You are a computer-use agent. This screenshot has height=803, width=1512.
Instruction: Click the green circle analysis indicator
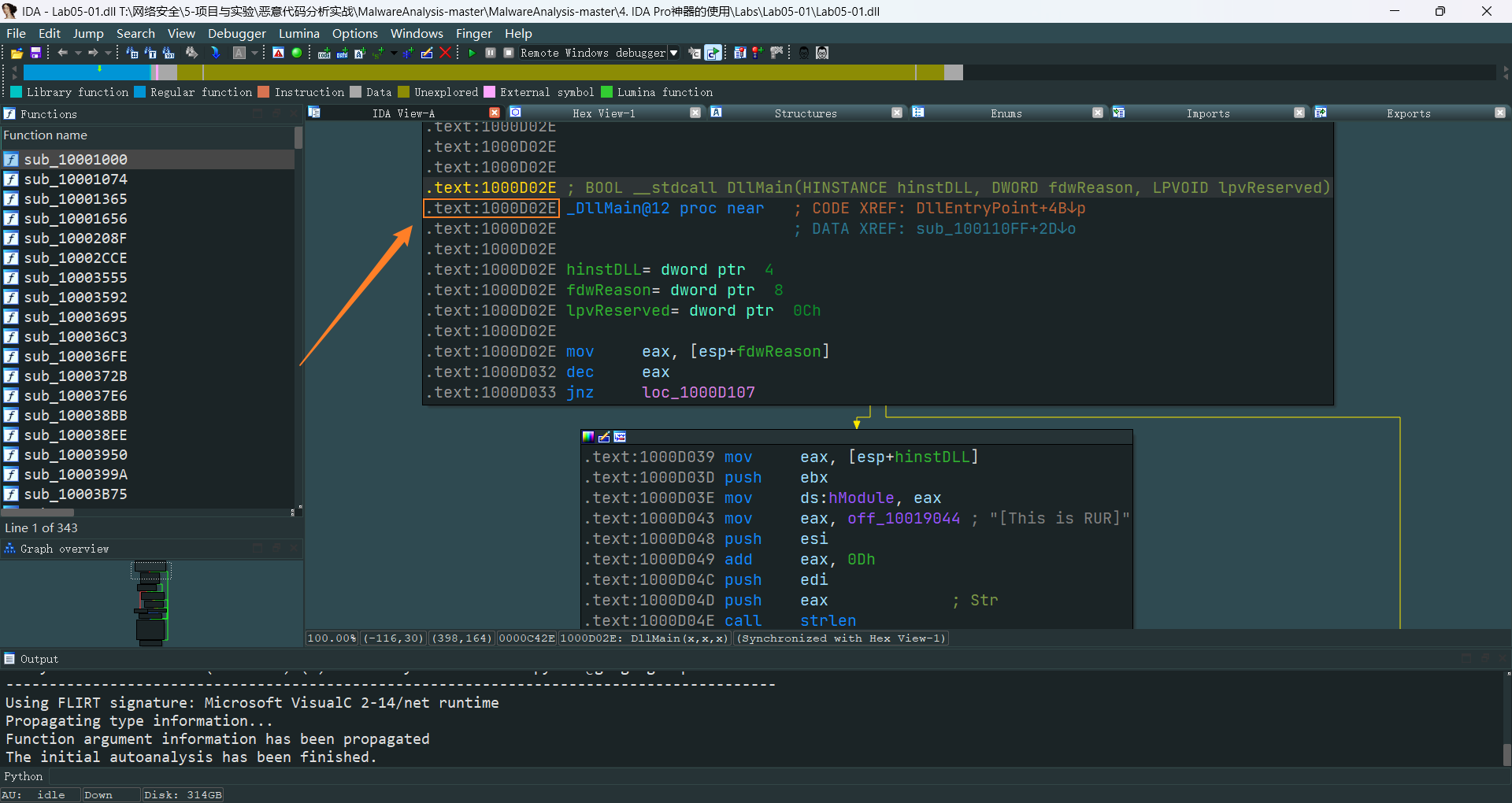[x=297, y=53]
